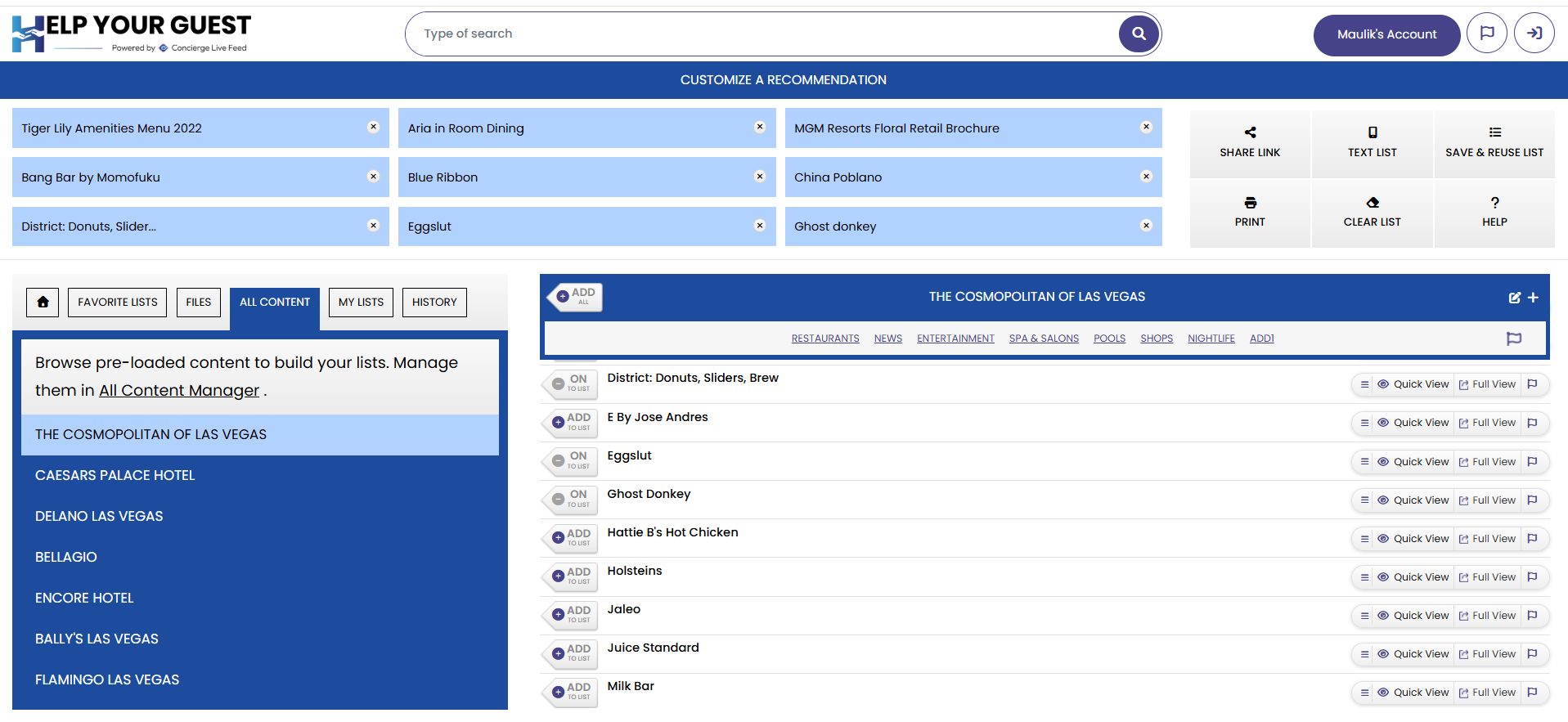Open the Favorite Lists tab
1568x722 pixels.
pyautogui.click(x=118, y=303)
